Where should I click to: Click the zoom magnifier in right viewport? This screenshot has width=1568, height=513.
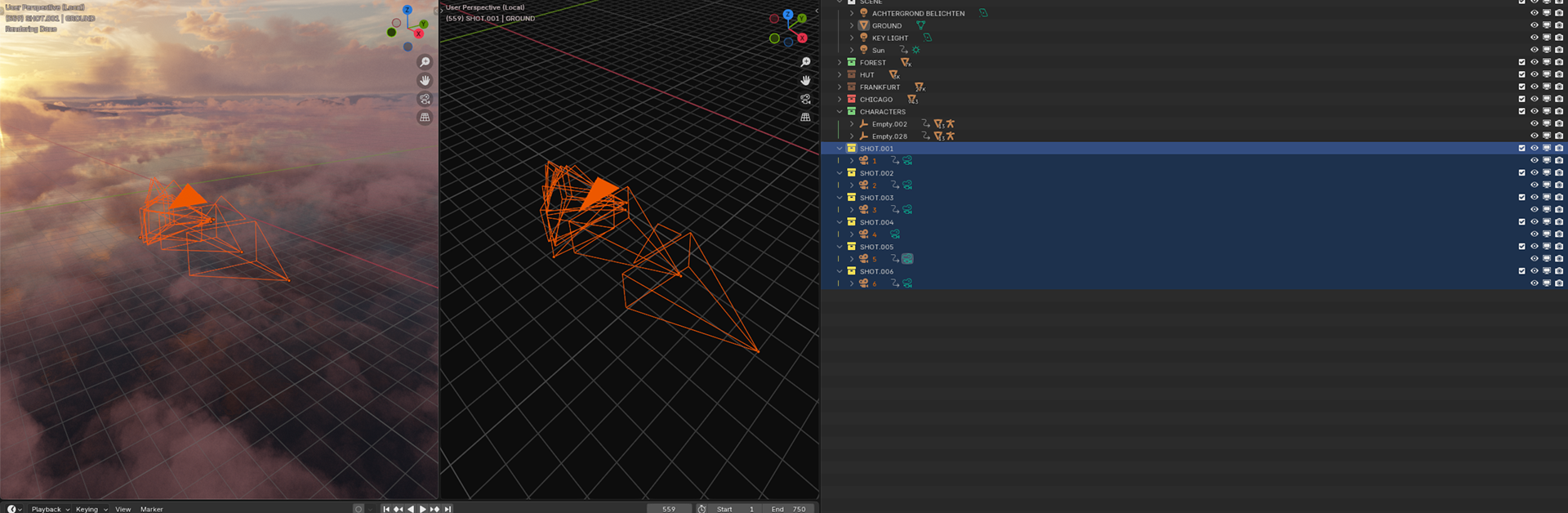(805, 62)
